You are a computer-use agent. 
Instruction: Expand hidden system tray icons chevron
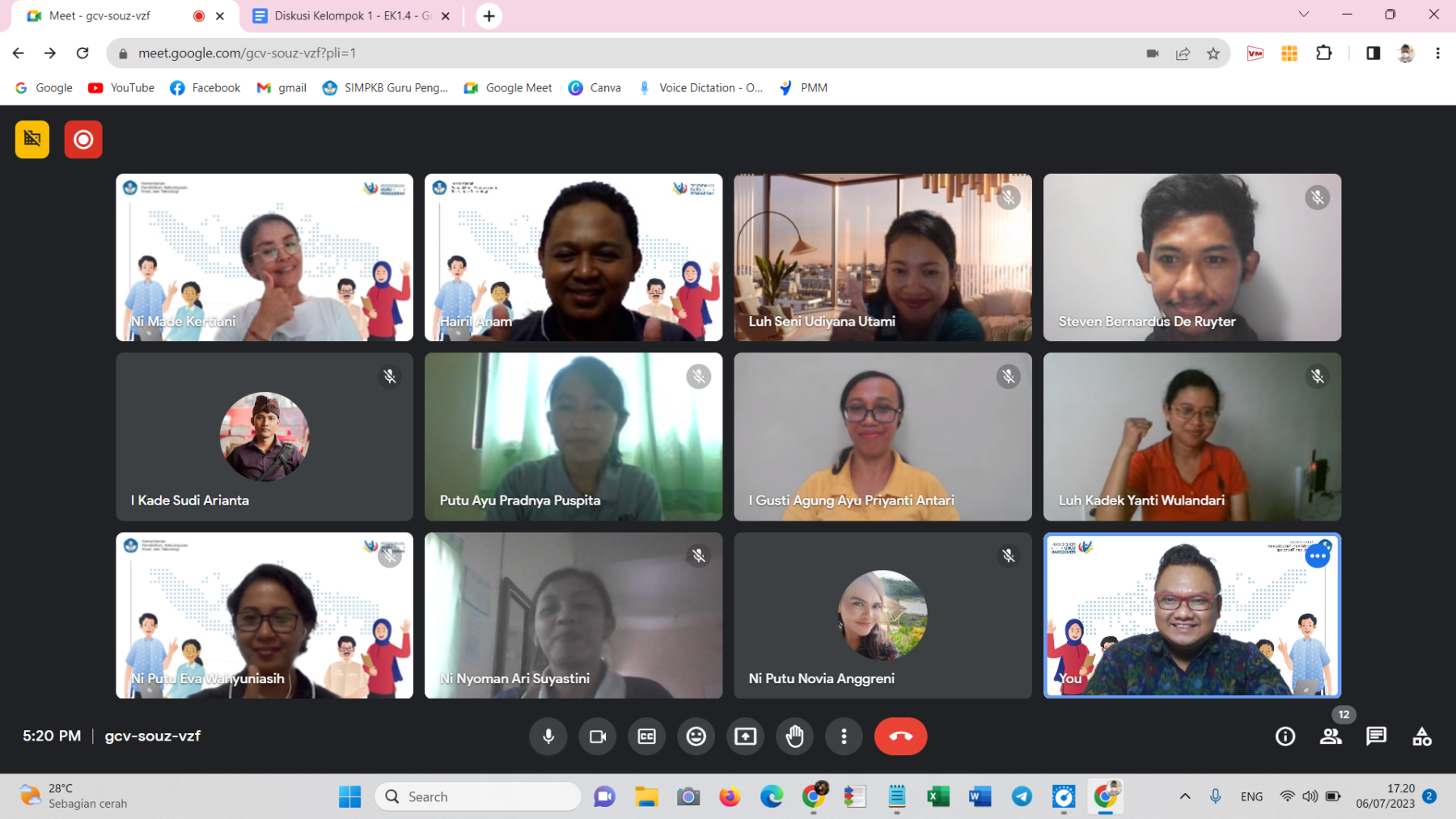[x=1185, y=796]
